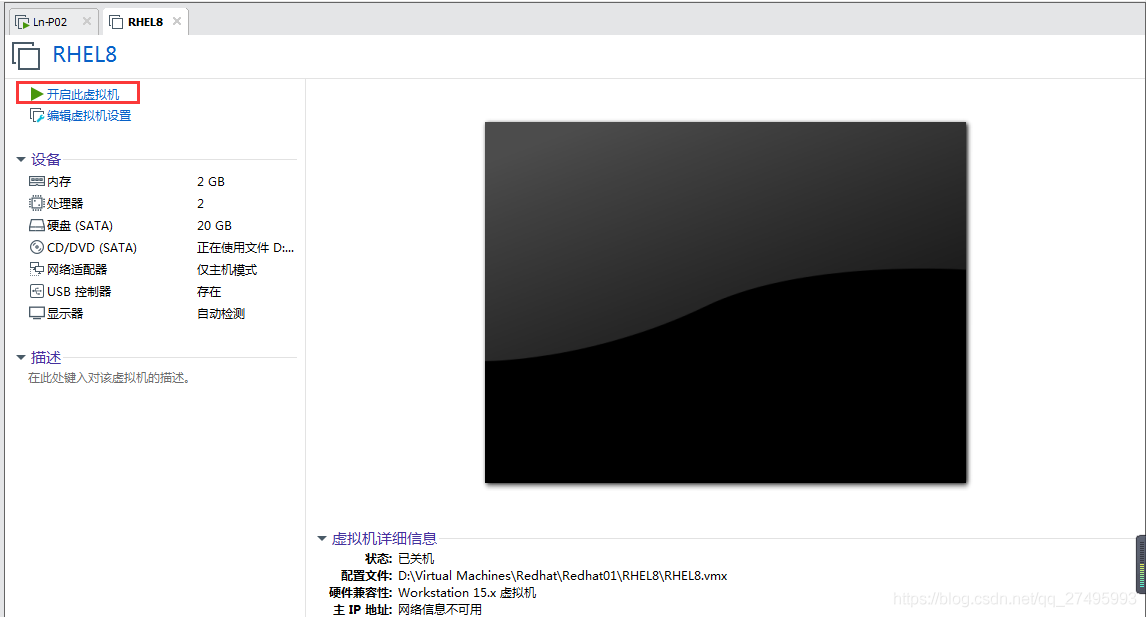The image size is (1146, 617).
Task: Click the processor count value 2
Action: 200,203
